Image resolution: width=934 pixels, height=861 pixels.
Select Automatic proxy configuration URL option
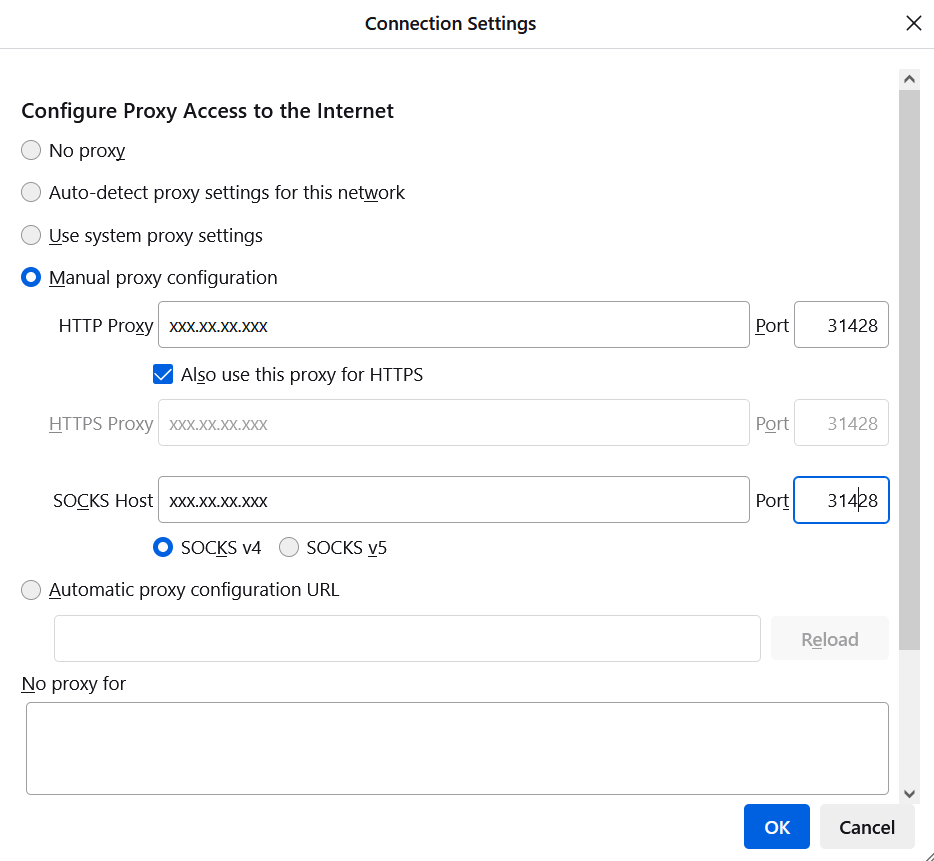click(31, 590)
